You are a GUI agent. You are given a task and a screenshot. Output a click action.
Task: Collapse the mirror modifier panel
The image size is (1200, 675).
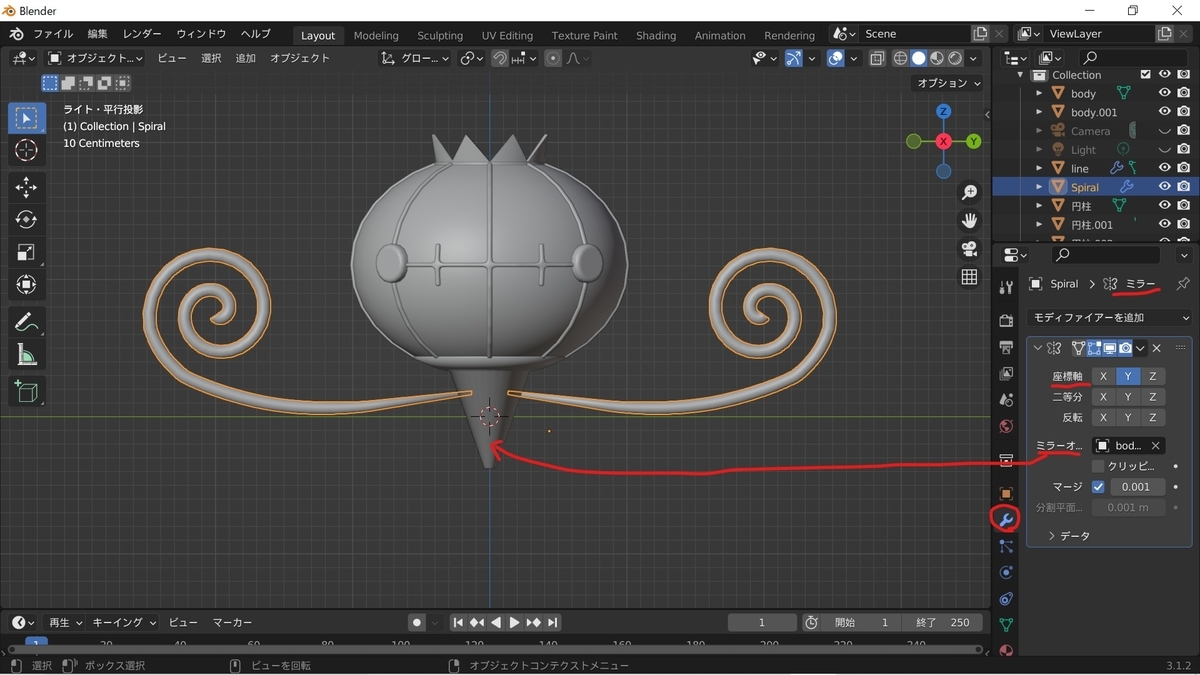point(1038,348)
